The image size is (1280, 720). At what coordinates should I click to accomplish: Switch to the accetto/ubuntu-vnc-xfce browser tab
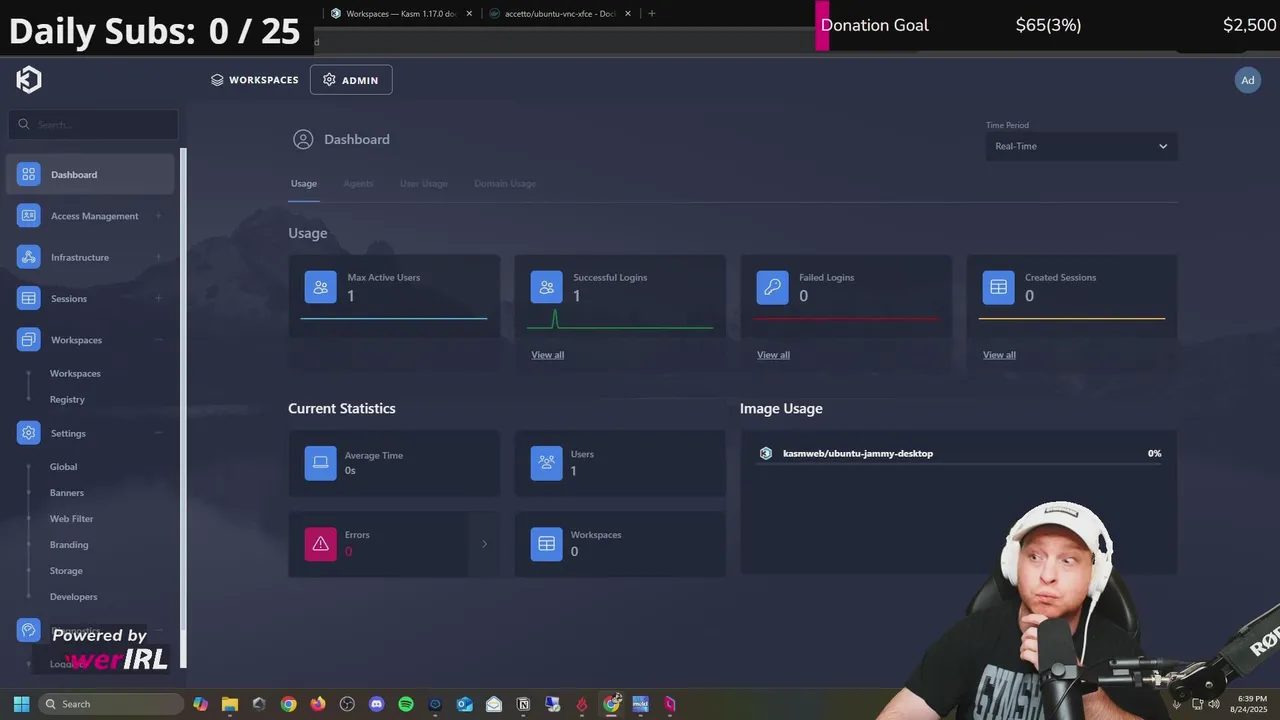(560, 14)
